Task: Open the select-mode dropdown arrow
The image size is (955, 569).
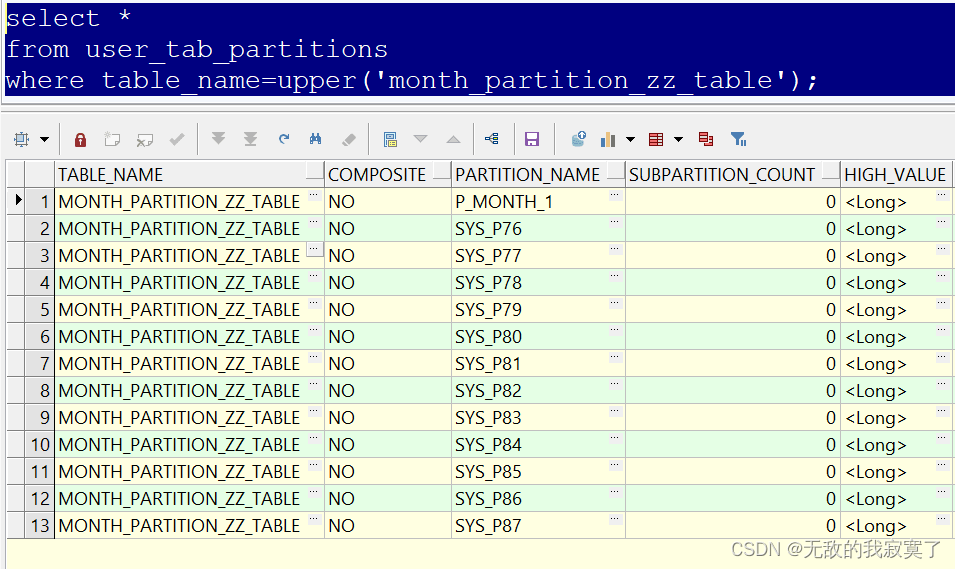Action: tap(44, 140)
